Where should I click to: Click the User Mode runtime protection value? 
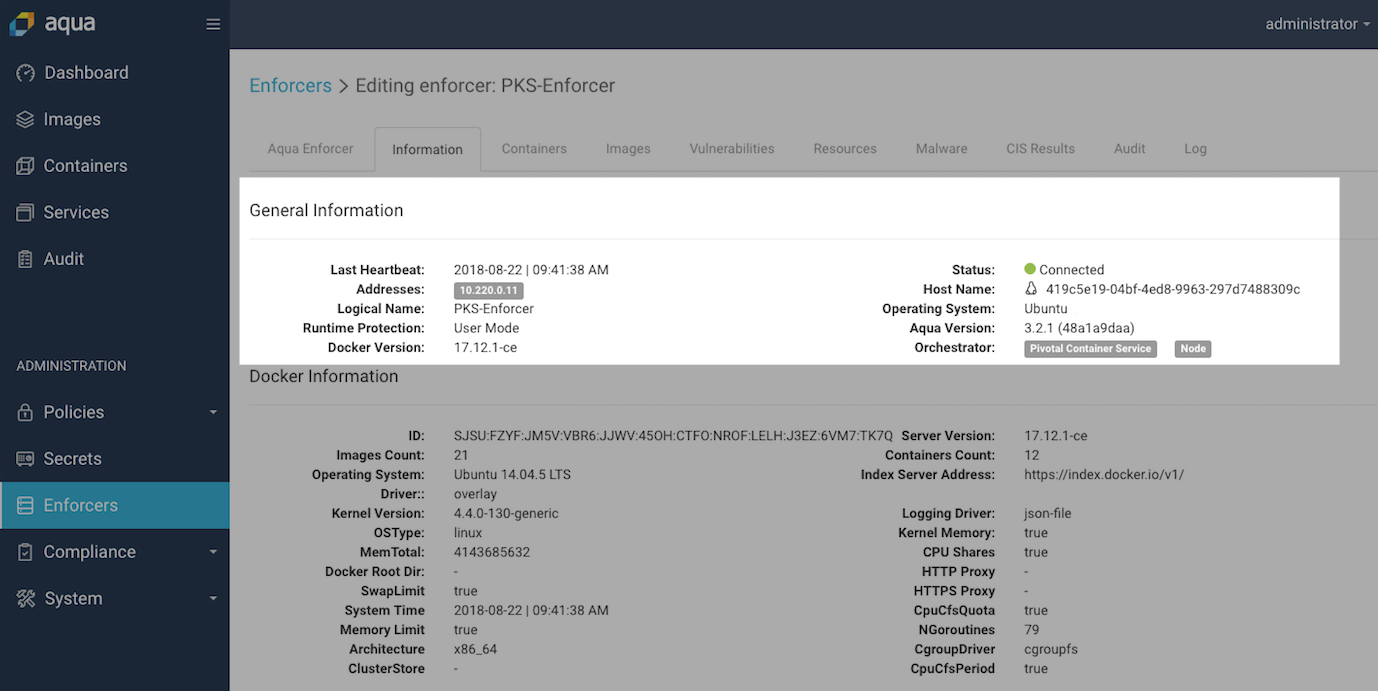click(x=486, y=328)
